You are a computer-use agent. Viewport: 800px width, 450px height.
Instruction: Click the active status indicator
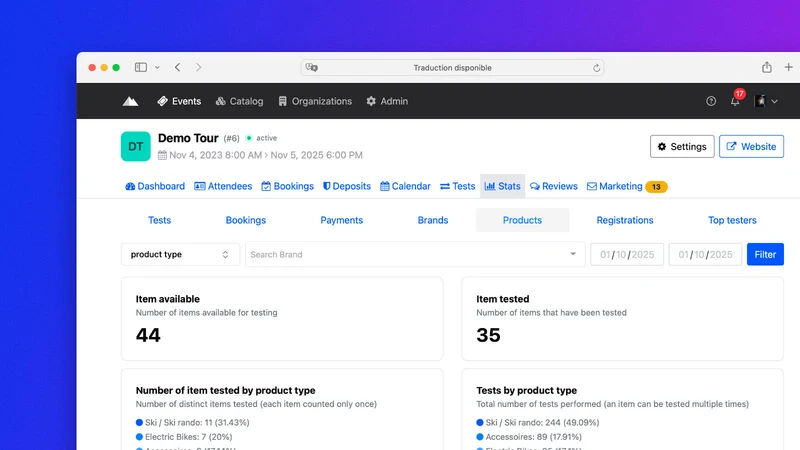[262, 138]
